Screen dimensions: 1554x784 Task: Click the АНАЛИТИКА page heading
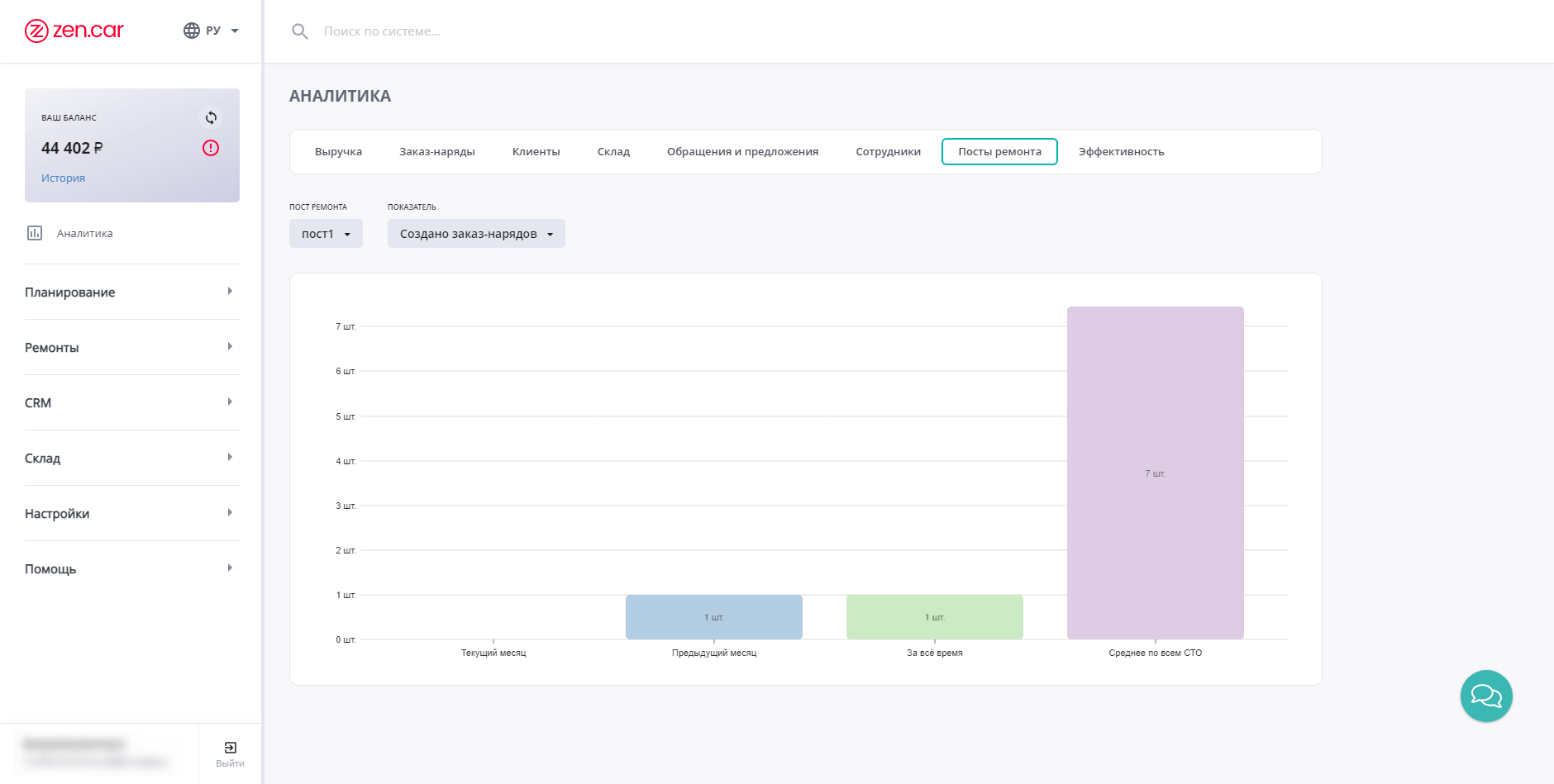click(x=340, y=96)
